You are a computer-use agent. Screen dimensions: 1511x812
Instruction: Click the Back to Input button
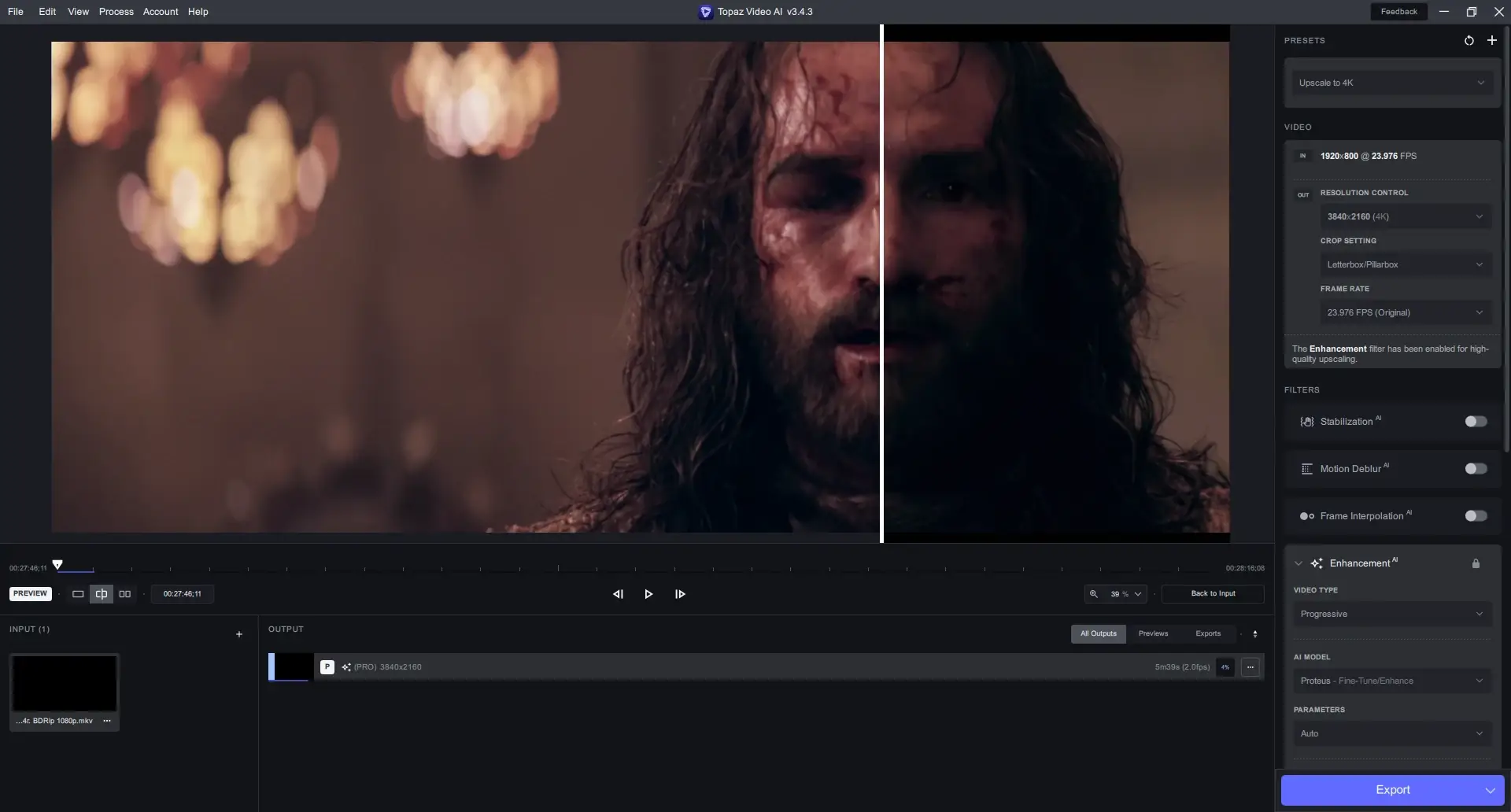pos(1213,594)
